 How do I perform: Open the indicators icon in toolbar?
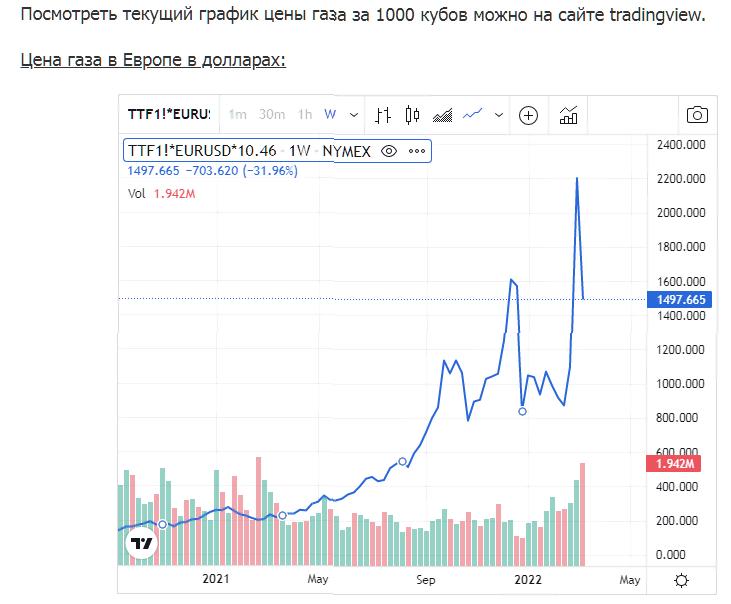click(x=568, y=115)
